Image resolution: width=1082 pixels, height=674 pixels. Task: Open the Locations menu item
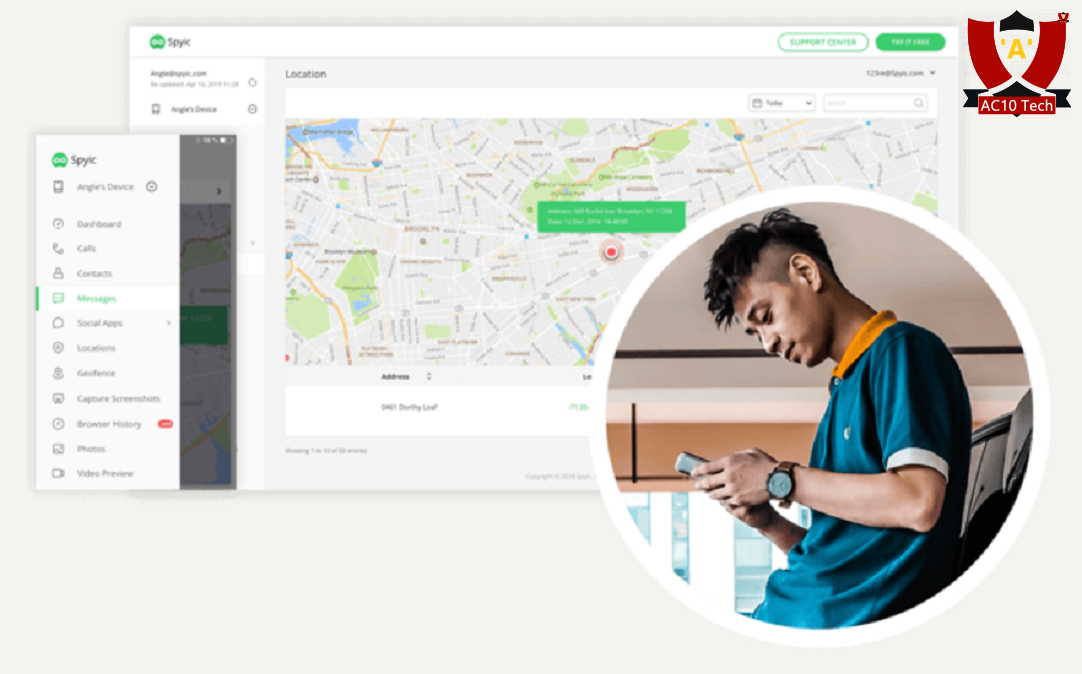(x=96, y=348)
